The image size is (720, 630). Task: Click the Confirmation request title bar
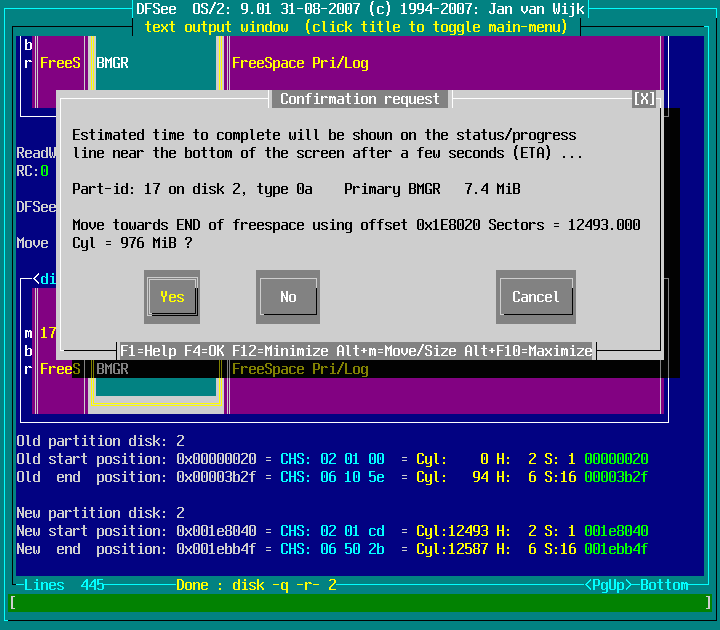coord(359,99)
